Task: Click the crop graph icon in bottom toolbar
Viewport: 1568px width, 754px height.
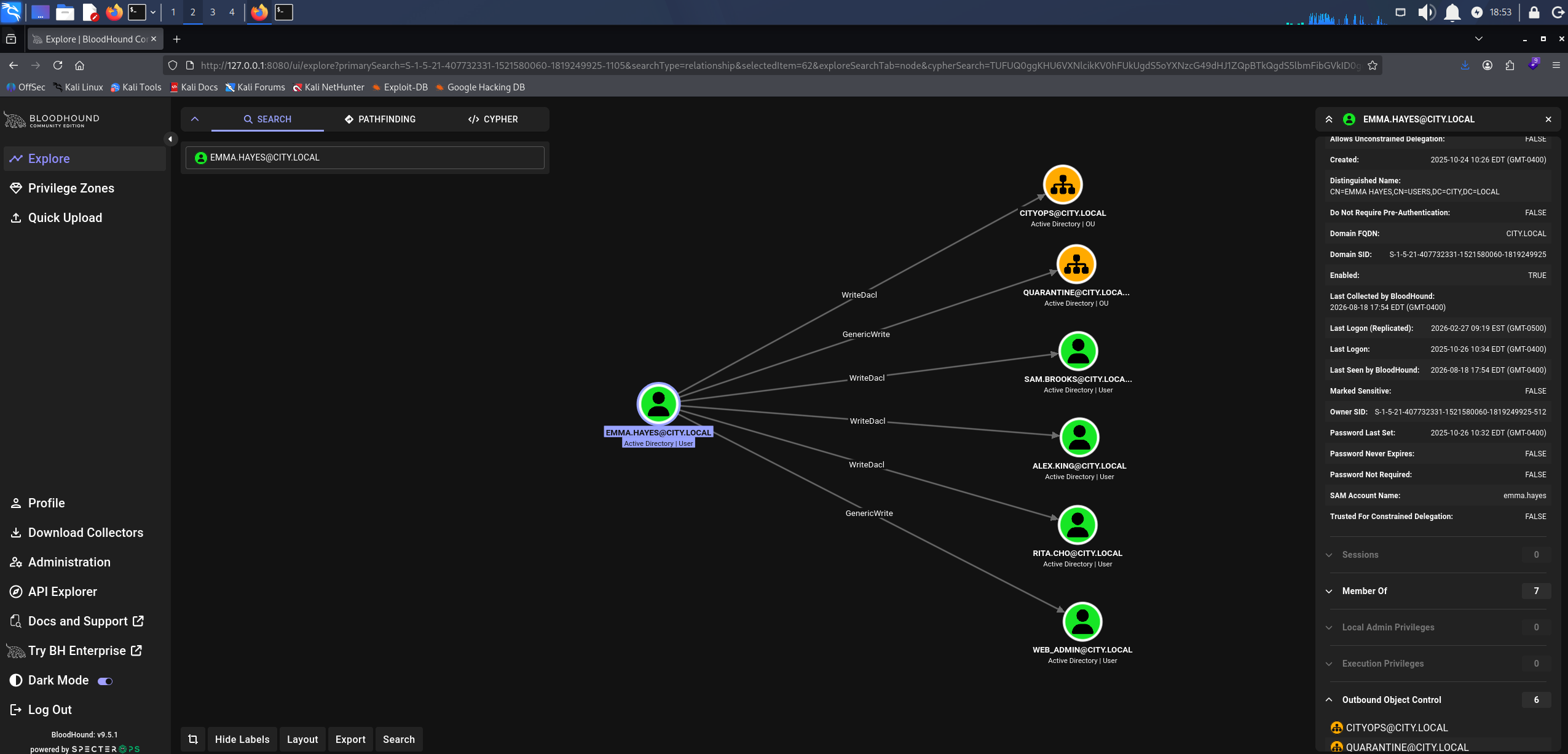Action: coord(193,739)
